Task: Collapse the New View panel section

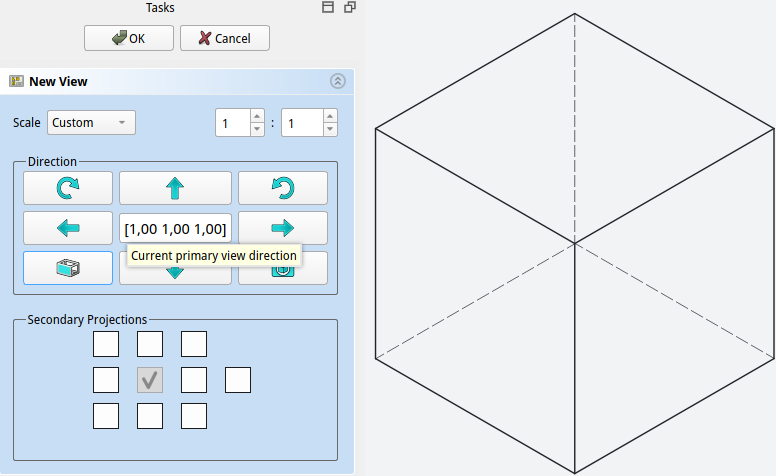Action: (x=337, y=81)
